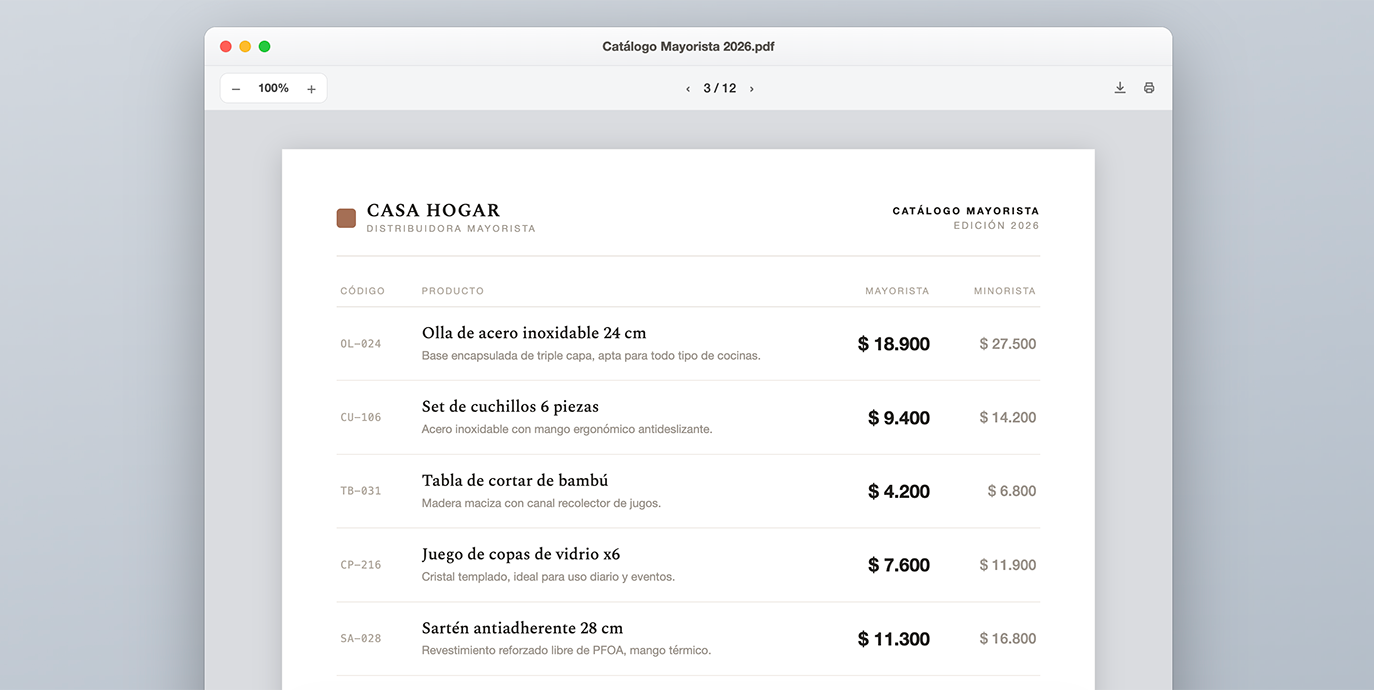Select product code OL-024
1374x690 pixels.
(361, 344)
